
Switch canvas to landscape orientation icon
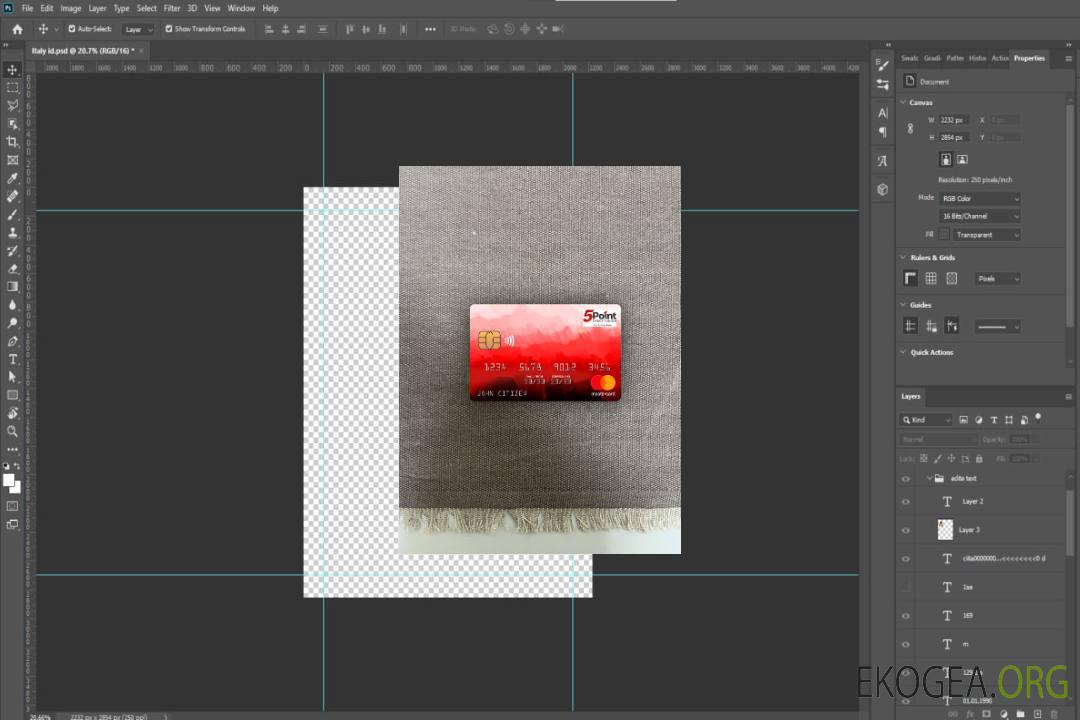coord(962,159)
